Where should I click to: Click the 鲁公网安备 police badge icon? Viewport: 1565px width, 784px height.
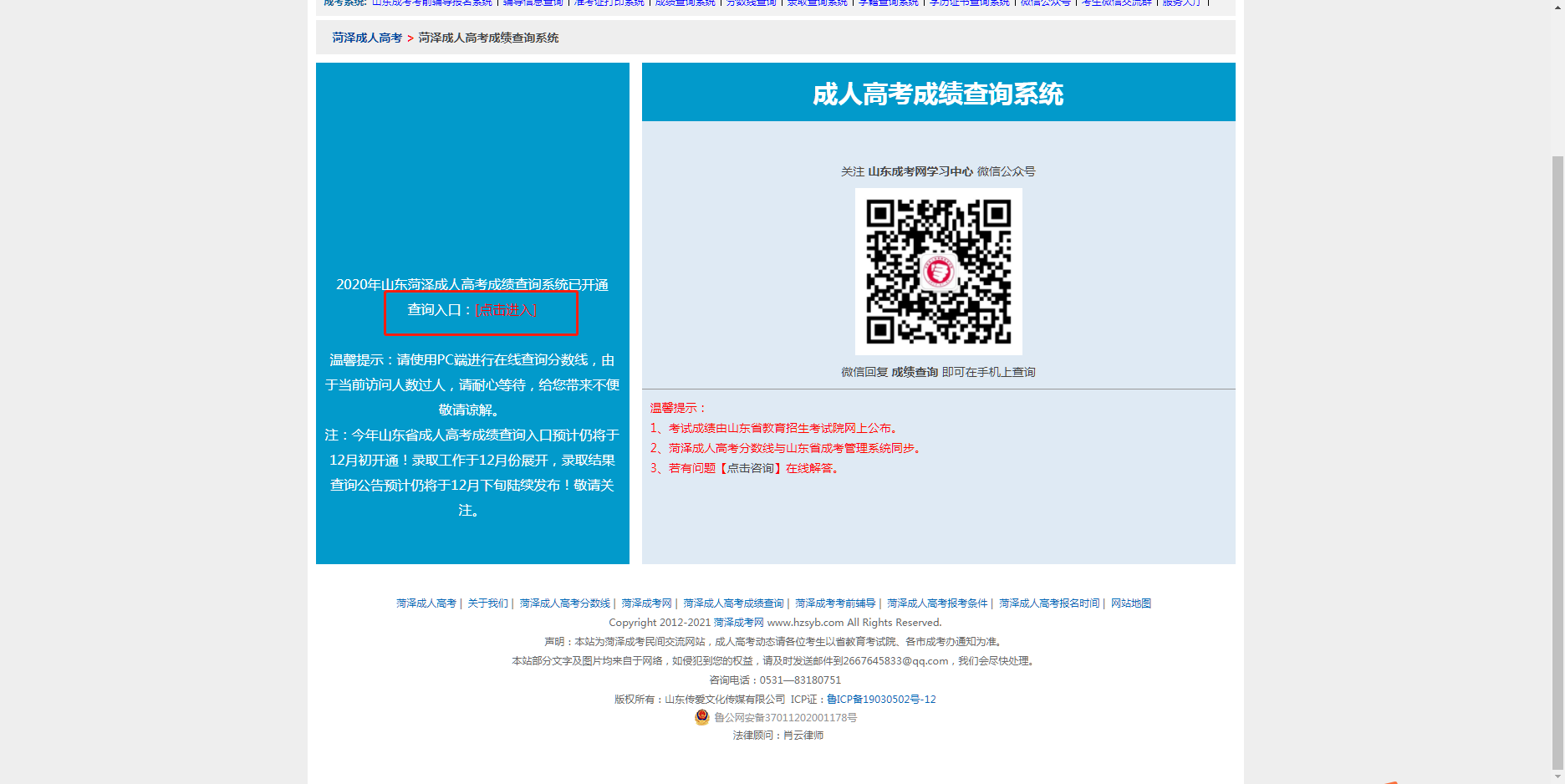(701, 718)
